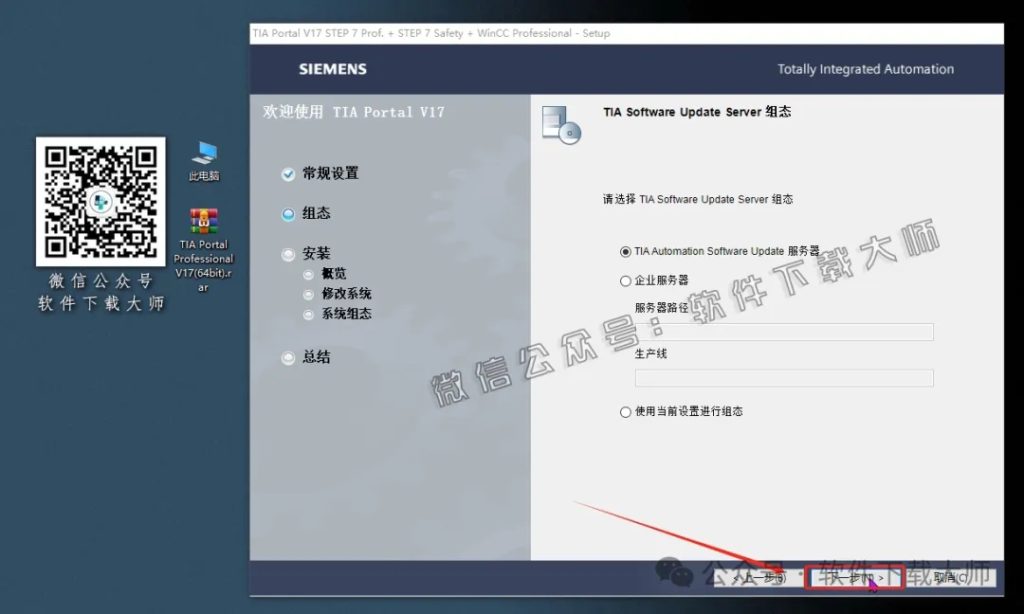Click inside the 服务器路径 input field
The width and height of the screenshot is (1024, 614).
click(783, 330)
